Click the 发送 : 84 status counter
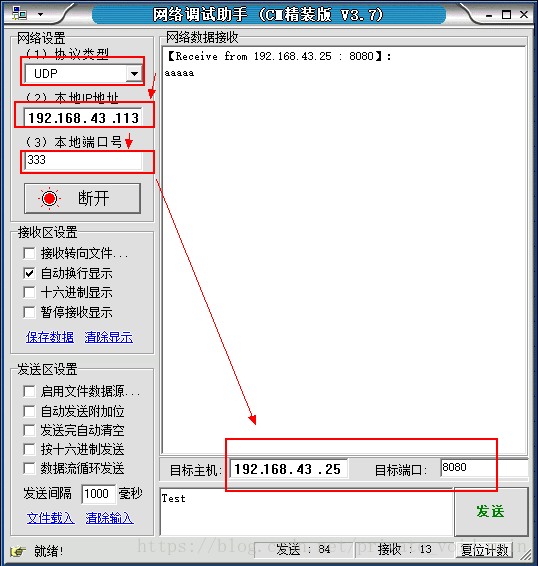The image size is (538, 566). (x=303, y=549)
